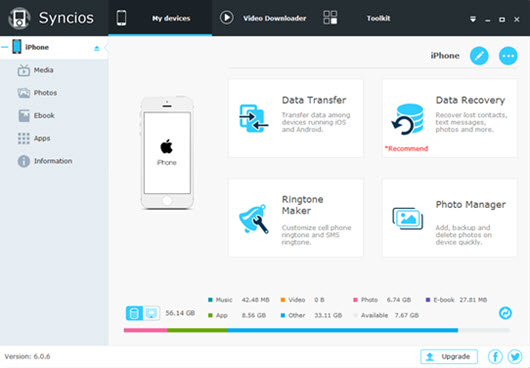Image resolution: width=530 pixels, height=368 pixels.
Task: Open Photo Manager
Action: coord(450,218)
